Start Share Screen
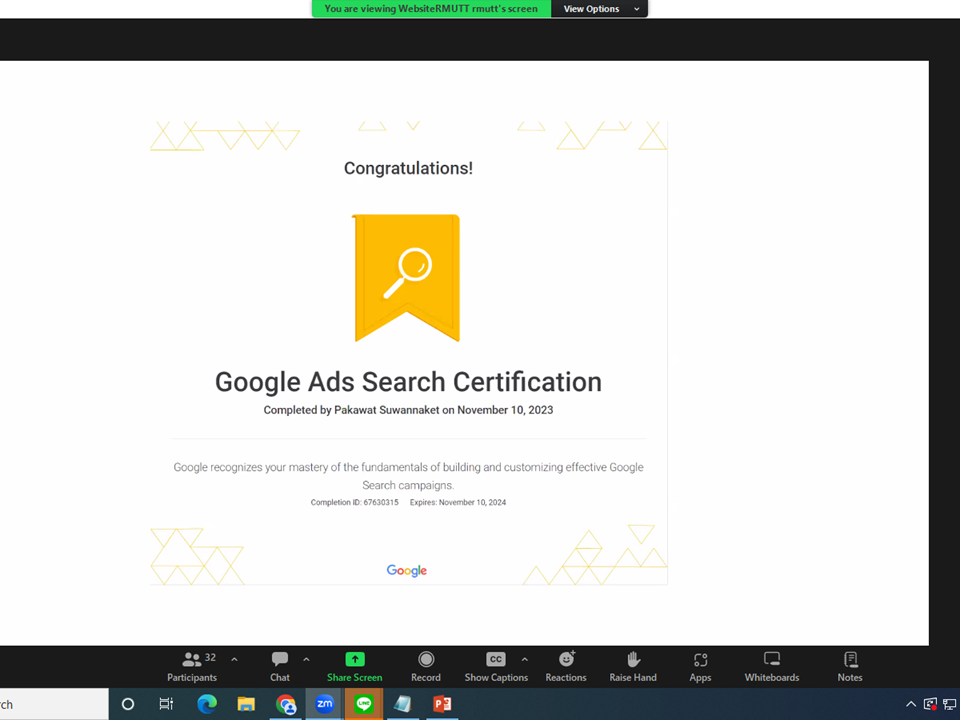Viewport: 960px width, 720px height. coord(354,667)
